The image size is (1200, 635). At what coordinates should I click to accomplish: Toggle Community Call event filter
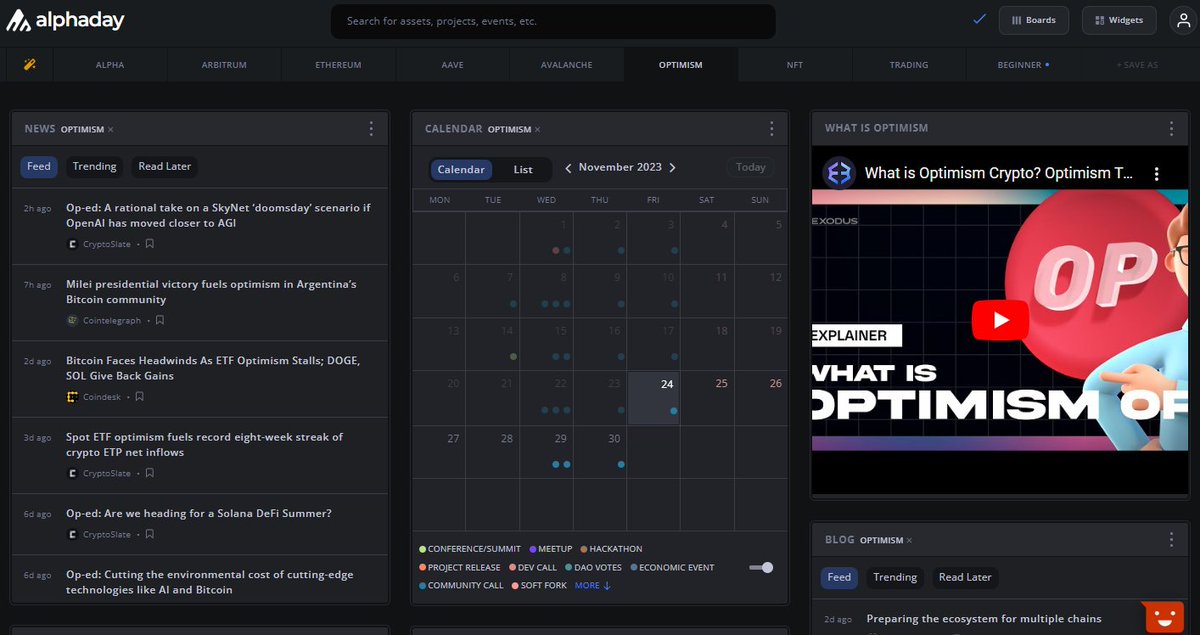(x=461, y=586)
